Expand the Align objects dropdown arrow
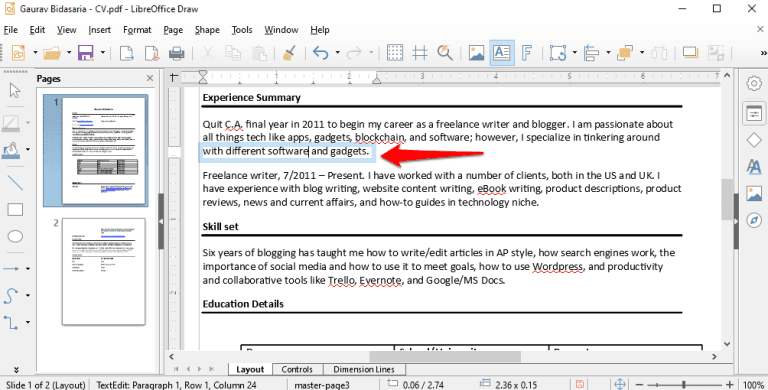768x390 pixels. click(608, 53)
